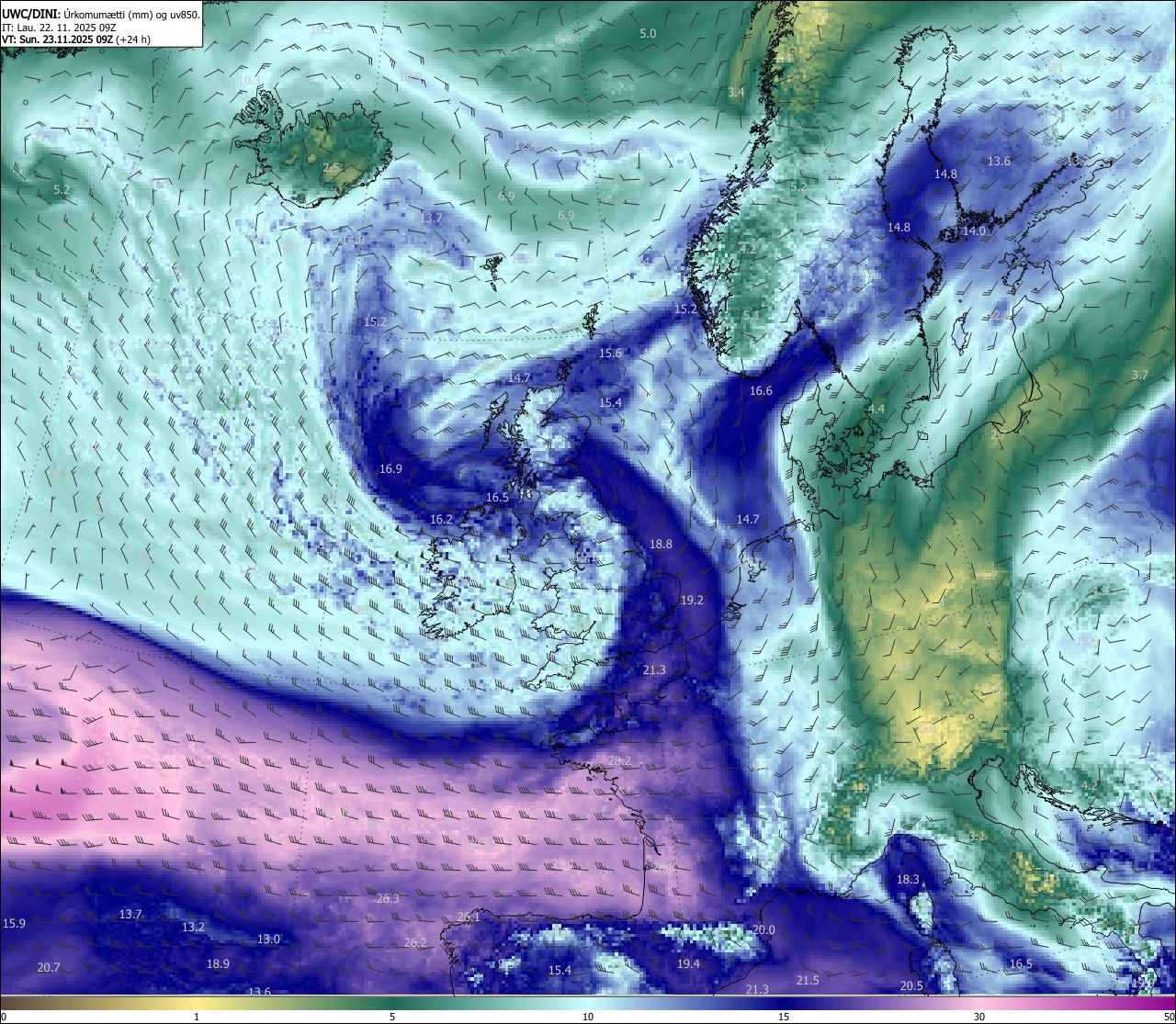Viewport: 1176px width, 1024px height.
Task: Click the '10' tick on the color scale
Action: (588, 1017)
